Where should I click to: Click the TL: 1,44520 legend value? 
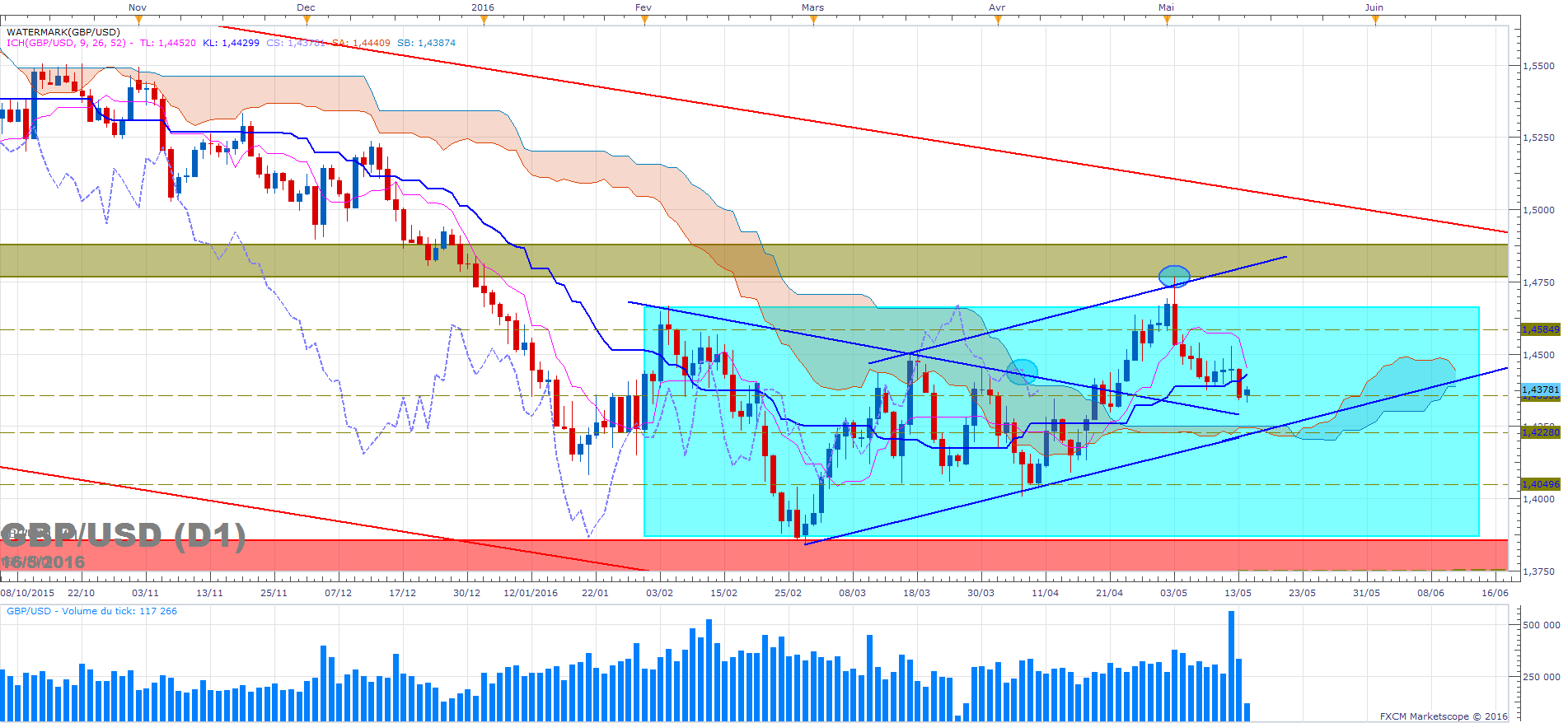[x=168, y=43]
